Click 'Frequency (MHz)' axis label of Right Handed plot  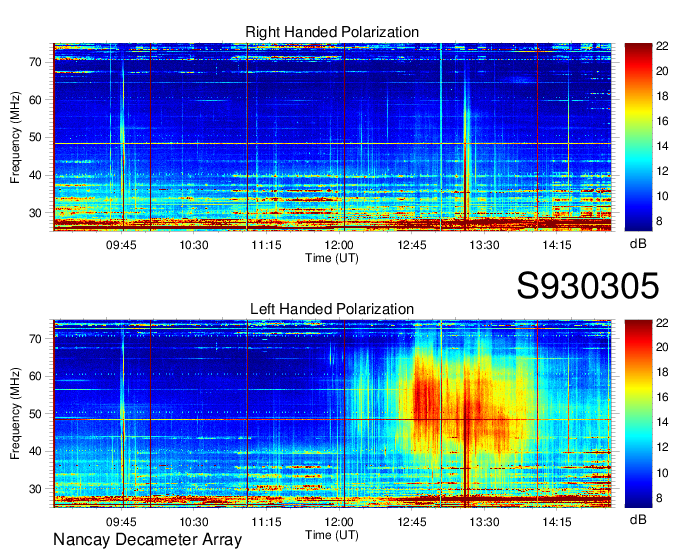[x=15, y=137]
